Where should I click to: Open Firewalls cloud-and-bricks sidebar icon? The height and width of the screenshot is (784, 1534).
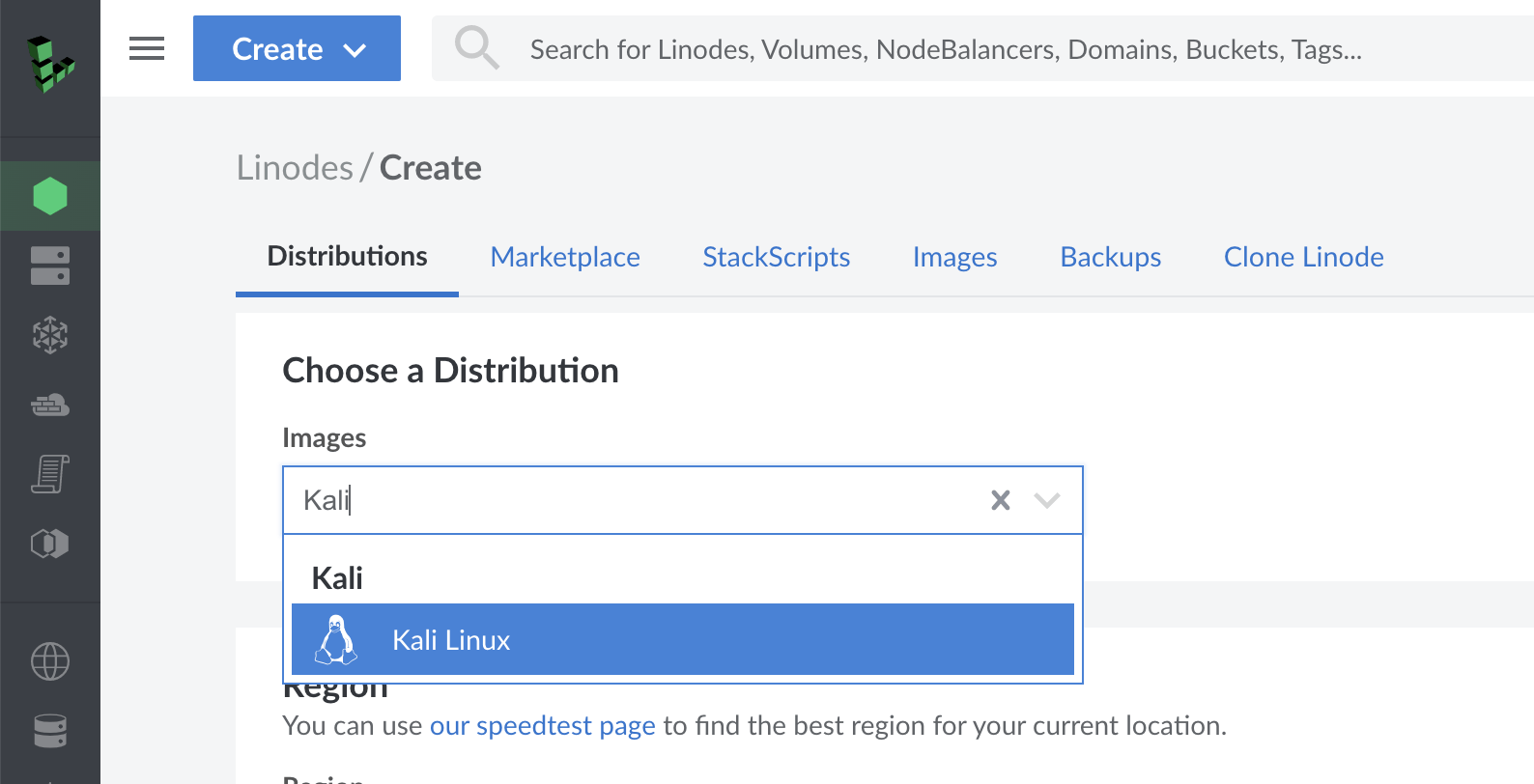point(50,405)
